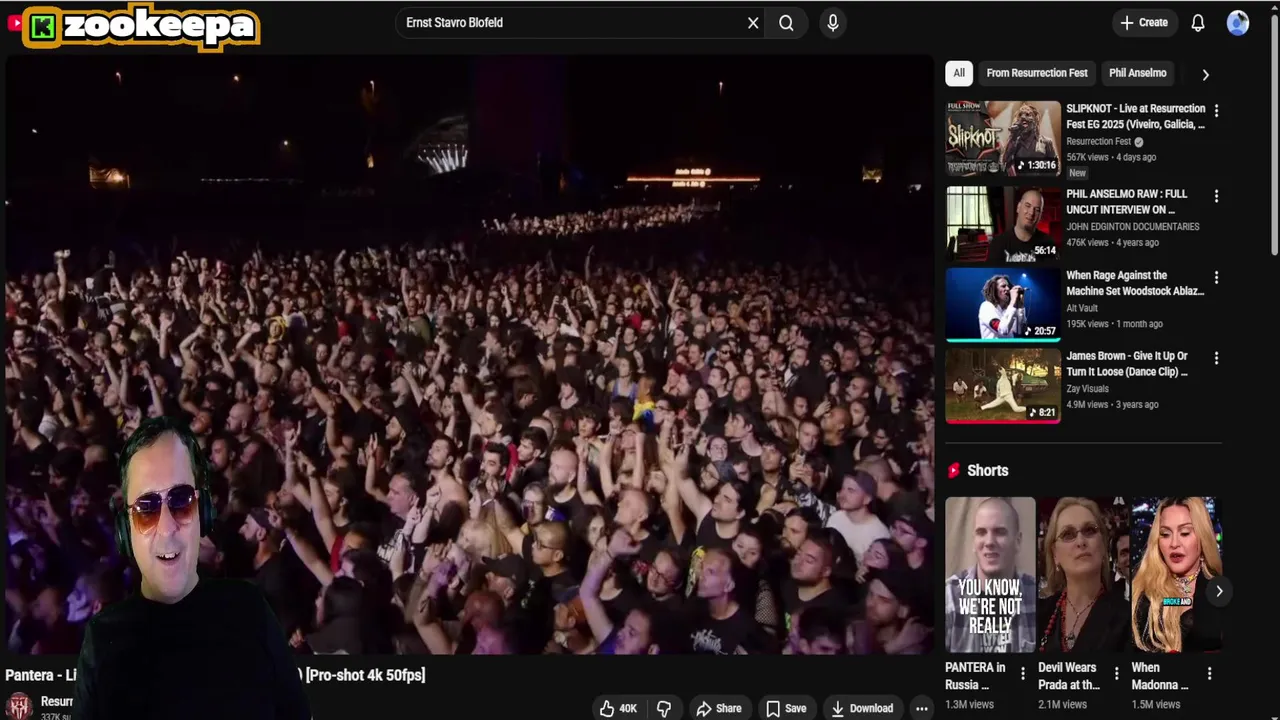Open options for When Madonna short
The height and width of the screenshot is (720, 1280).
[x=1209, y=674]
